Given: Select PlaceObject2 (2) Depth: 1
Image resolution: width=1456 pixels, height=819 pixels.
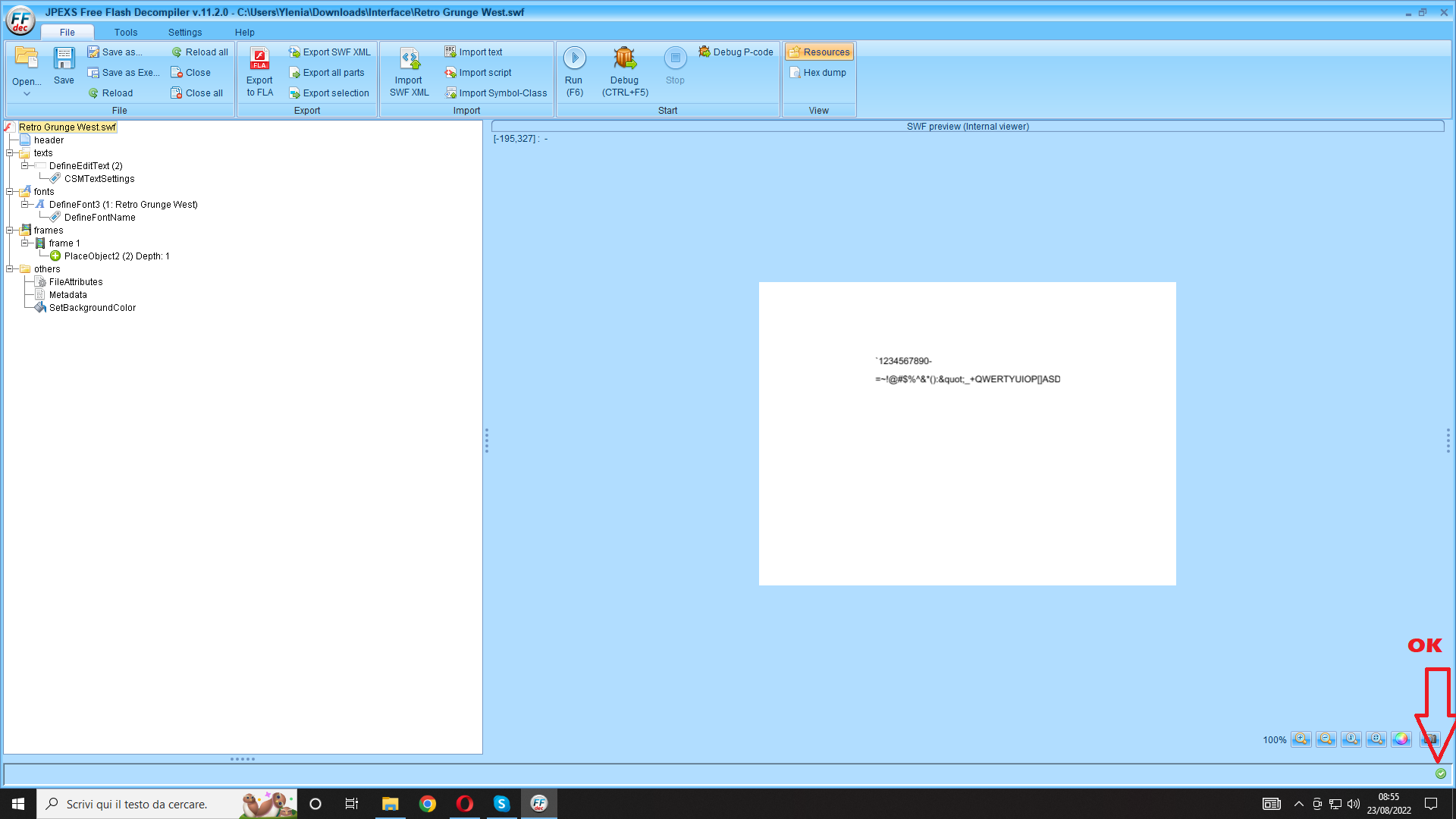Looking at the screenshot, I should [117, 256].
